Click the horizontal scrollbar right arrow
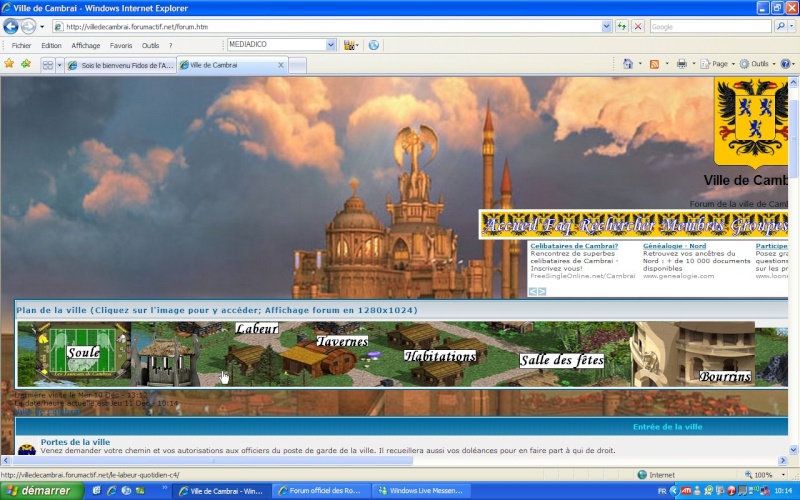Screen dimensions: 800x500 pyautogui.click(x=783, y=460)
